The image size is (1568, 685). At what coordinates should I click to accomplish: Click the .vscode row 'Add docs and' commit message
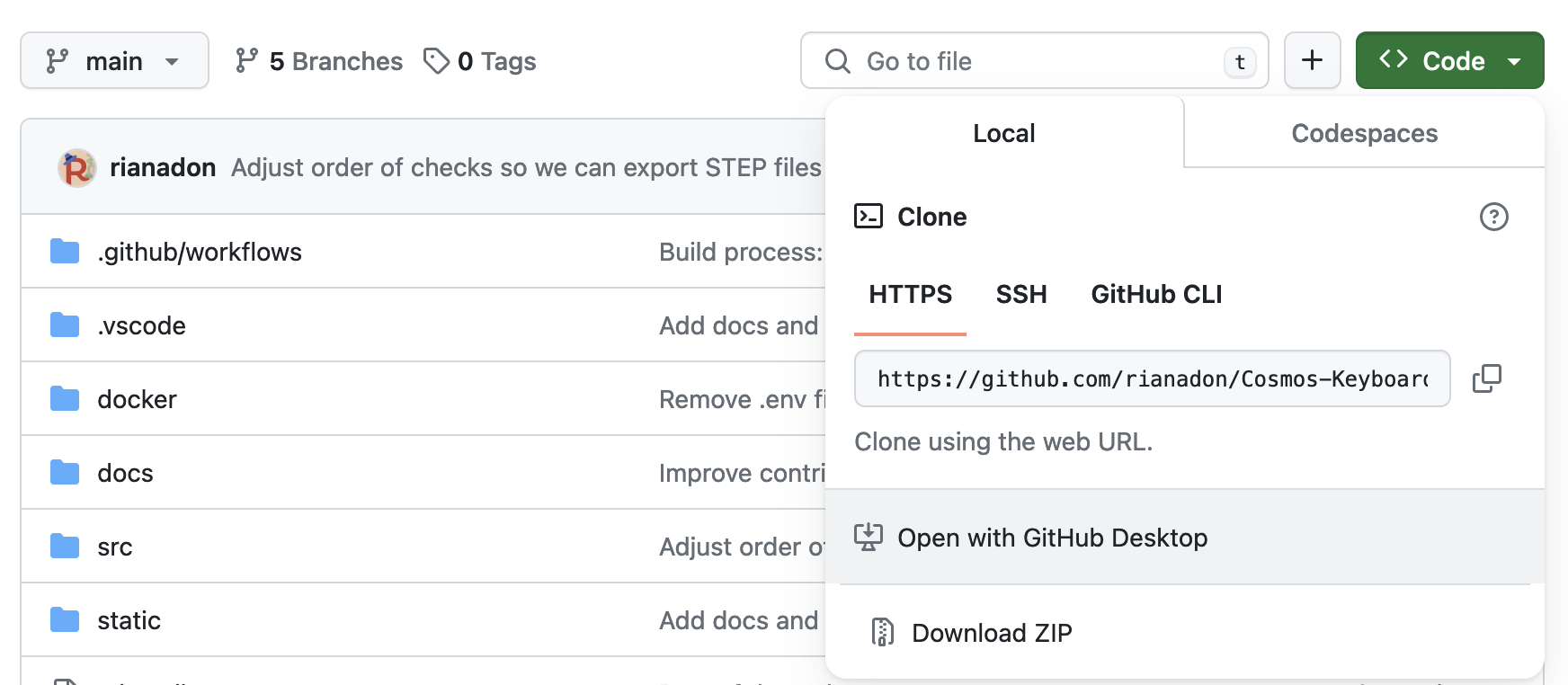pyautogui.click(x=739, y=325)
